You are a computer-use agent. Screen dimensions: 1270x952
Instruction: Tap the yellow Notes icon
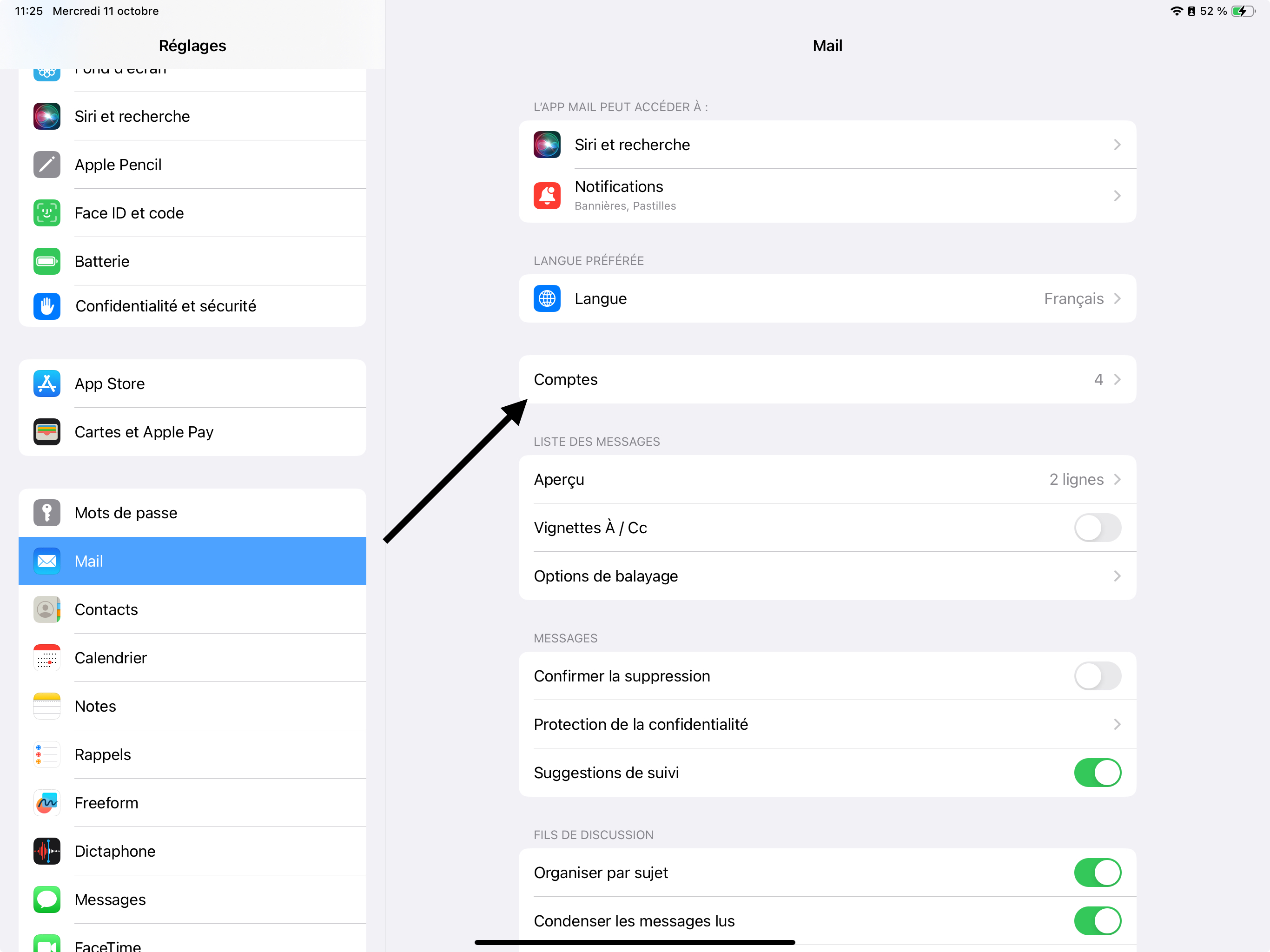pyautogui.click(x=47, y=706)
